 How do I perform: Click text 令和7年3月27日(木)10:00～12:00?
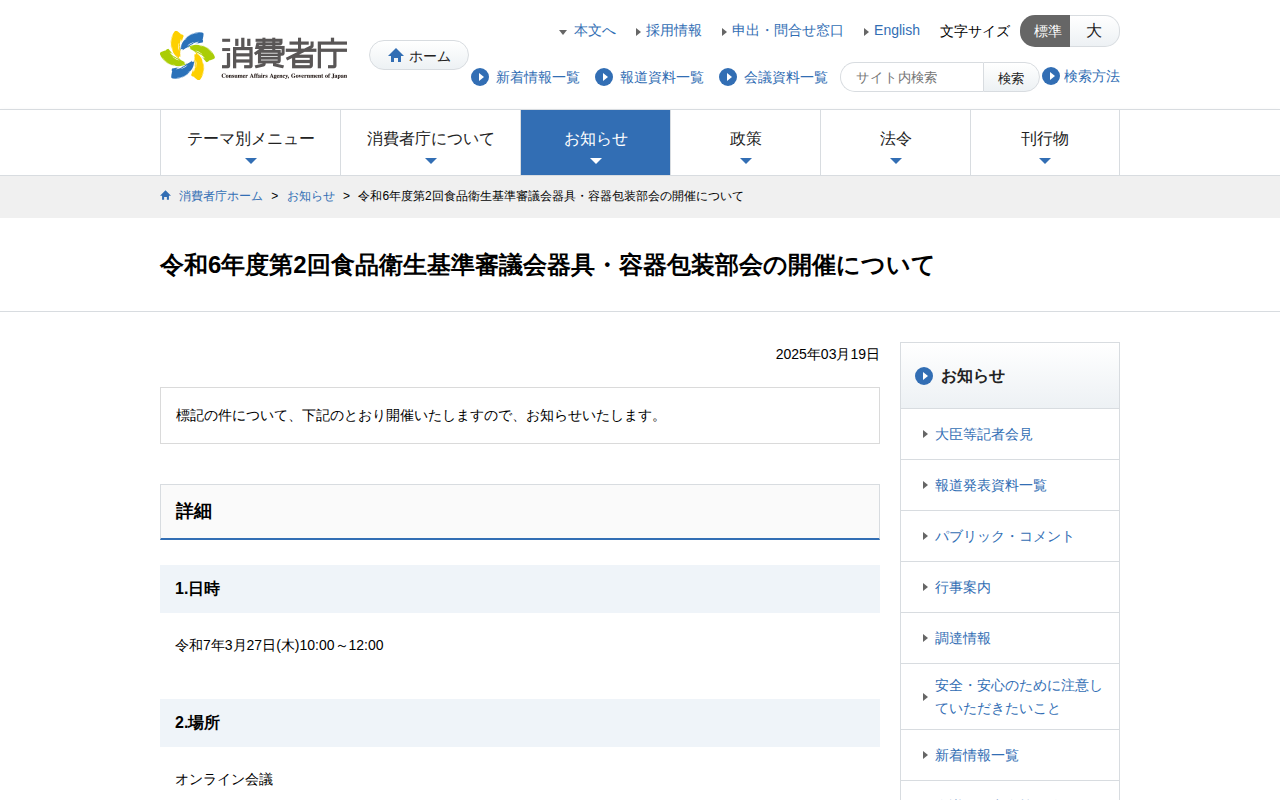coord(279,645)
